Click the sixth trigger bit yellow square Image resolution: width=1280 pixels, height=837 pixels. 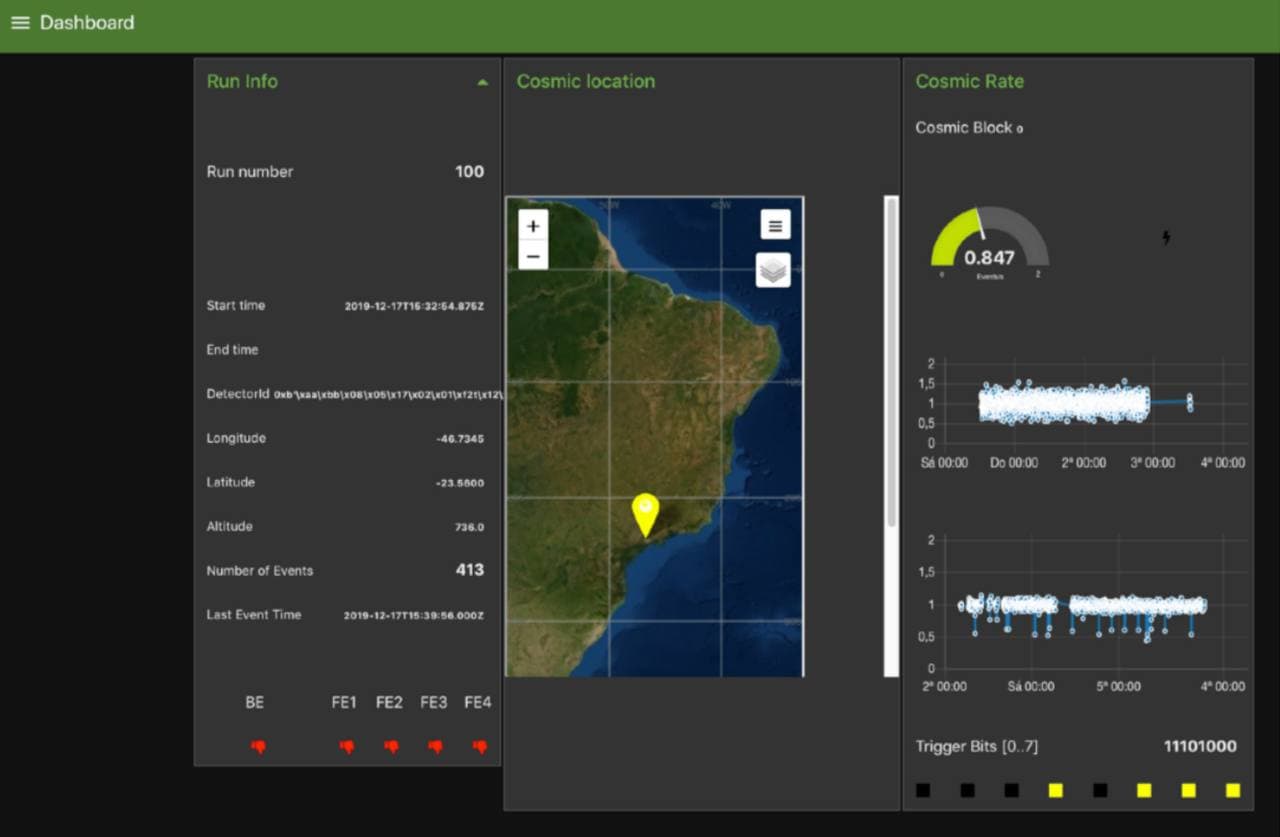(x=1144, y=790)
